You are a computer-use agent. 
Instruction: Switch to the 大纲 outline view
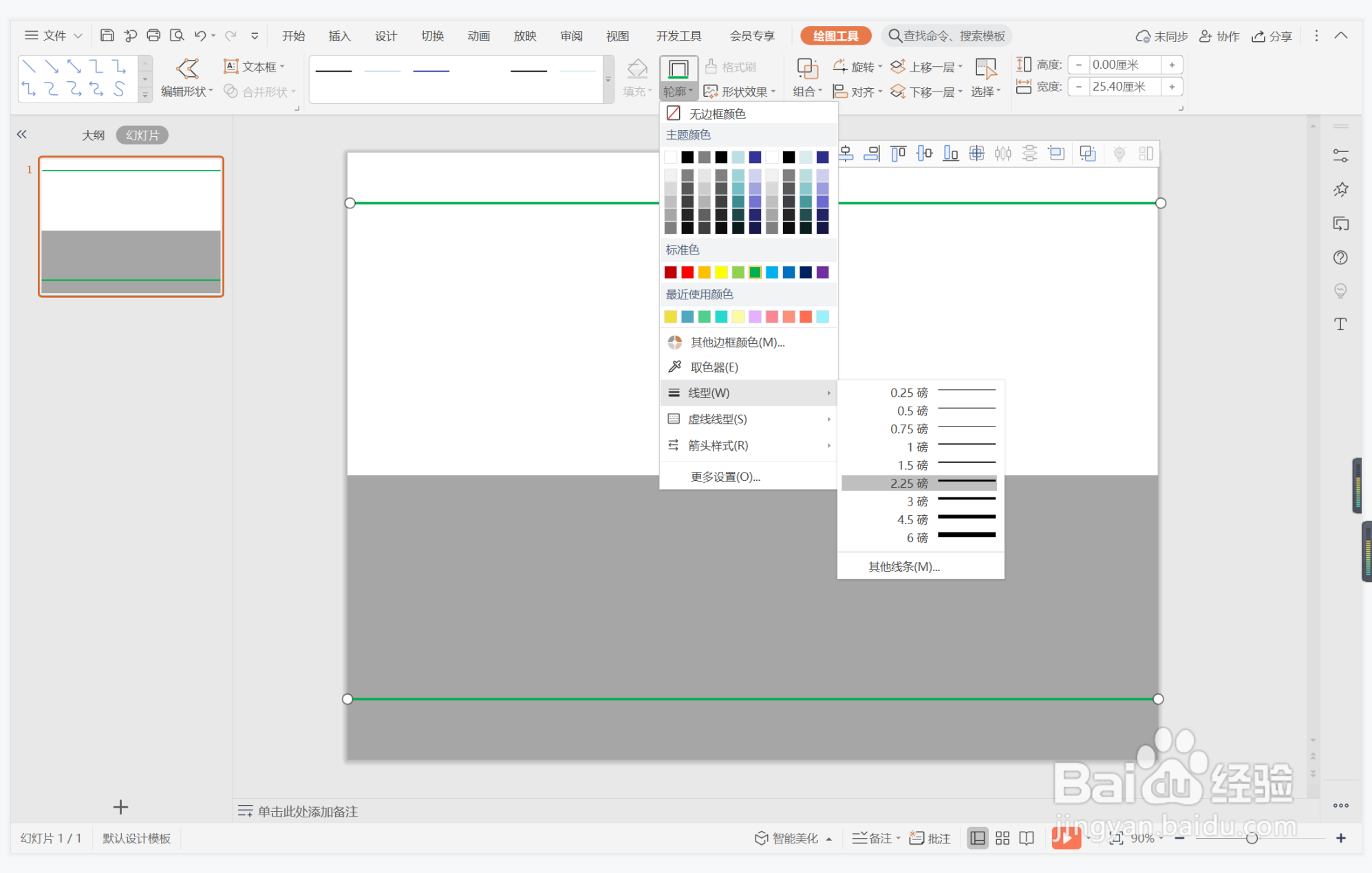click(x=93, y=136)
